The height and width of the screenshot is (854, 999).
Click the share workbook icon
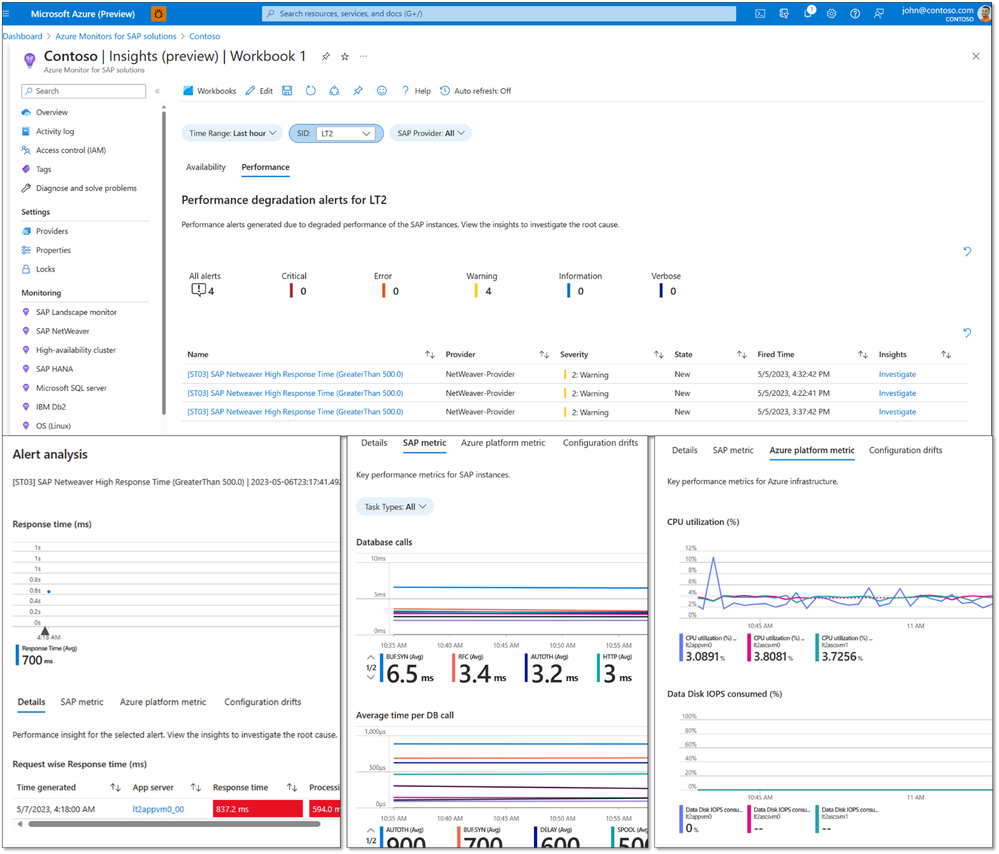pyautogui.click(x=334, y=90)
